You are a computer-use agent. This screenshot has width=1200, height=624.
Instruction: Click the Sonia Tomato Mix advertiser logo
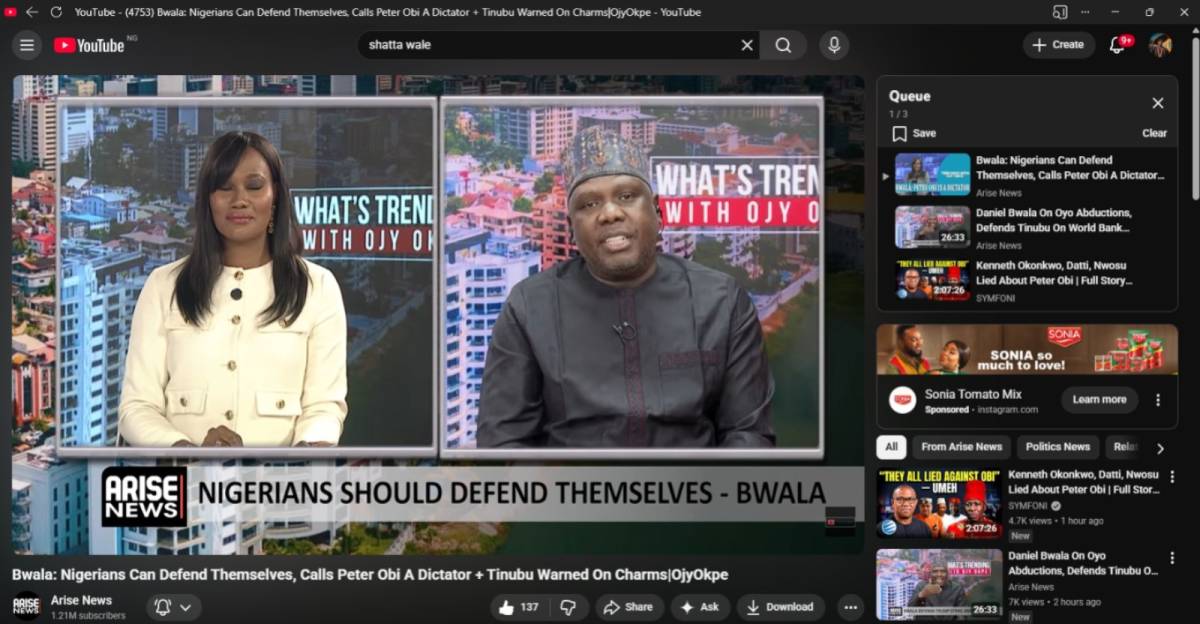click(903, 400)
